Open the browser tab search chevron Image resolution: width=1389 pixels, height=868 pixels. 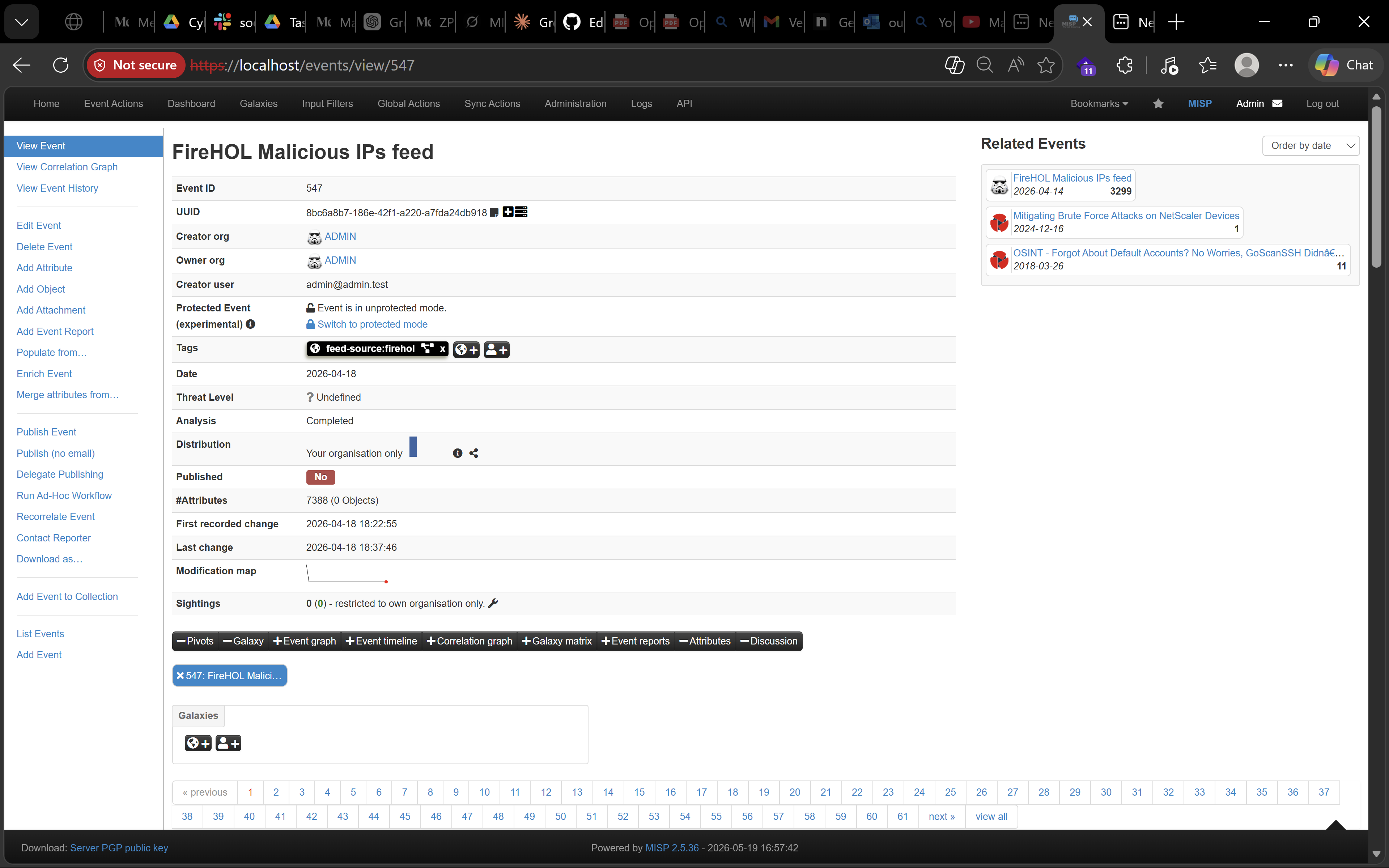tap(22, 22)
